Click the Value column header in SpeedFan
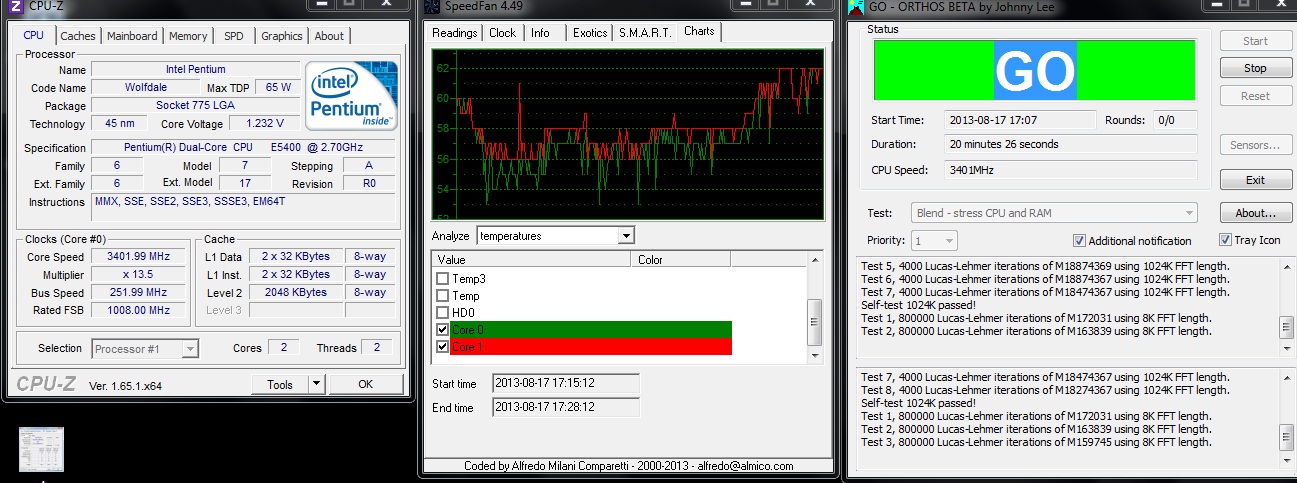Image resolution: width=1297 pixels, height=483 pixels. [533, 259]
